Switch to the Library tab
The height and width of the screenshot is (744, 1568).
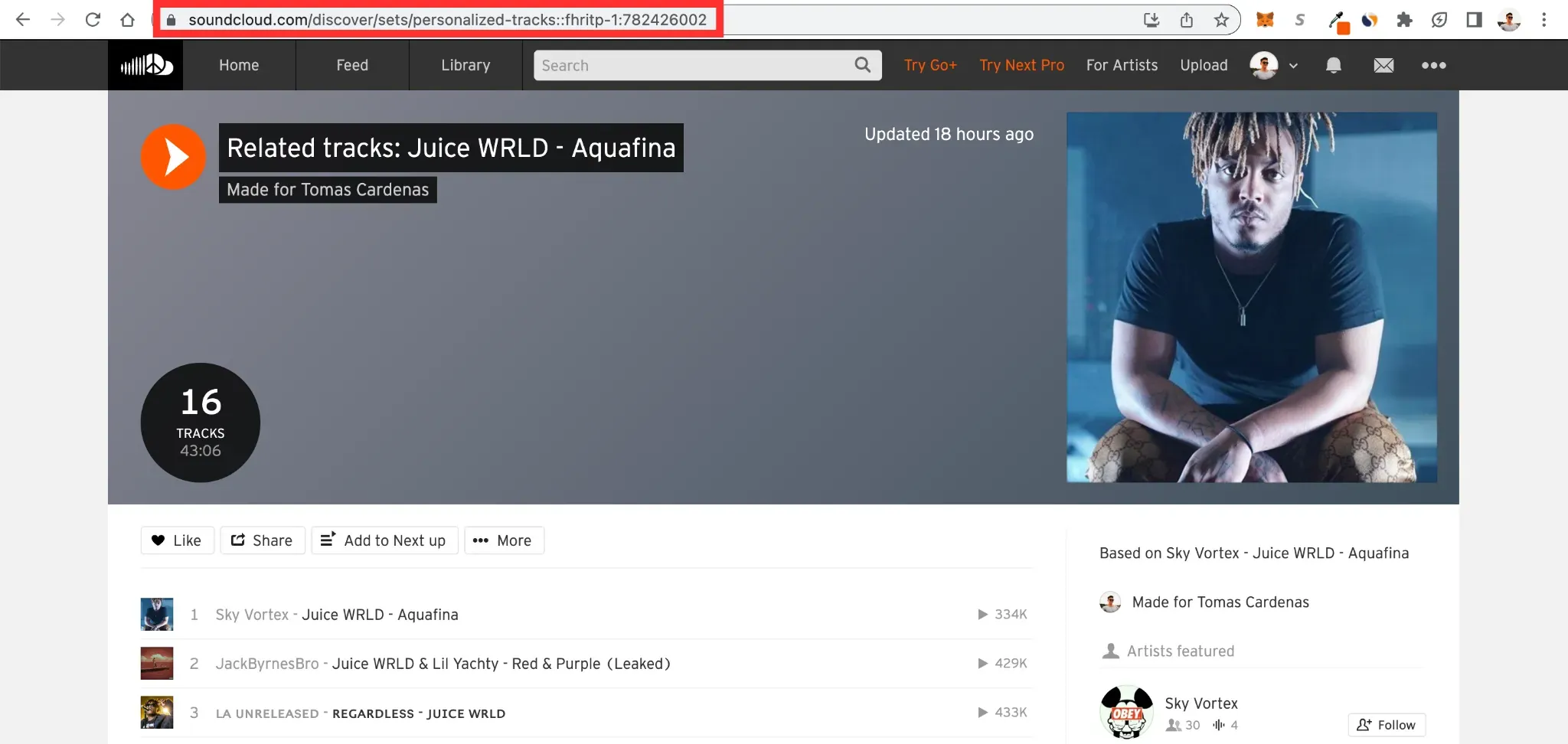465,65
